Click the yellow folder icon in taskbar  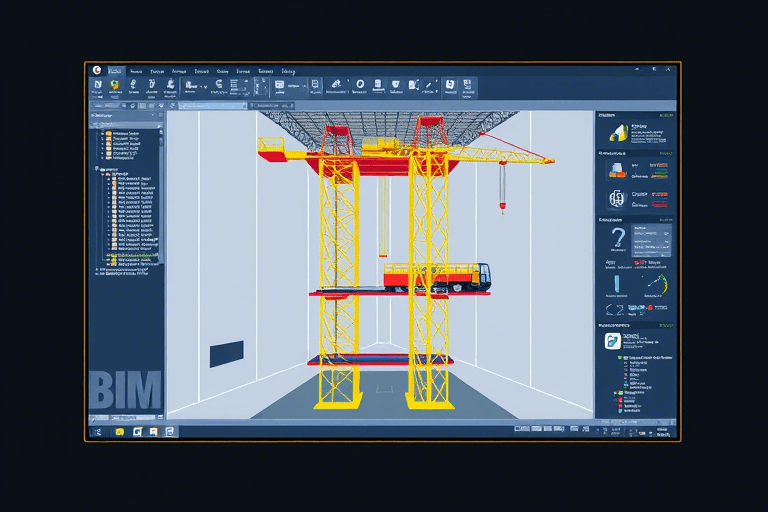[119, 431]
